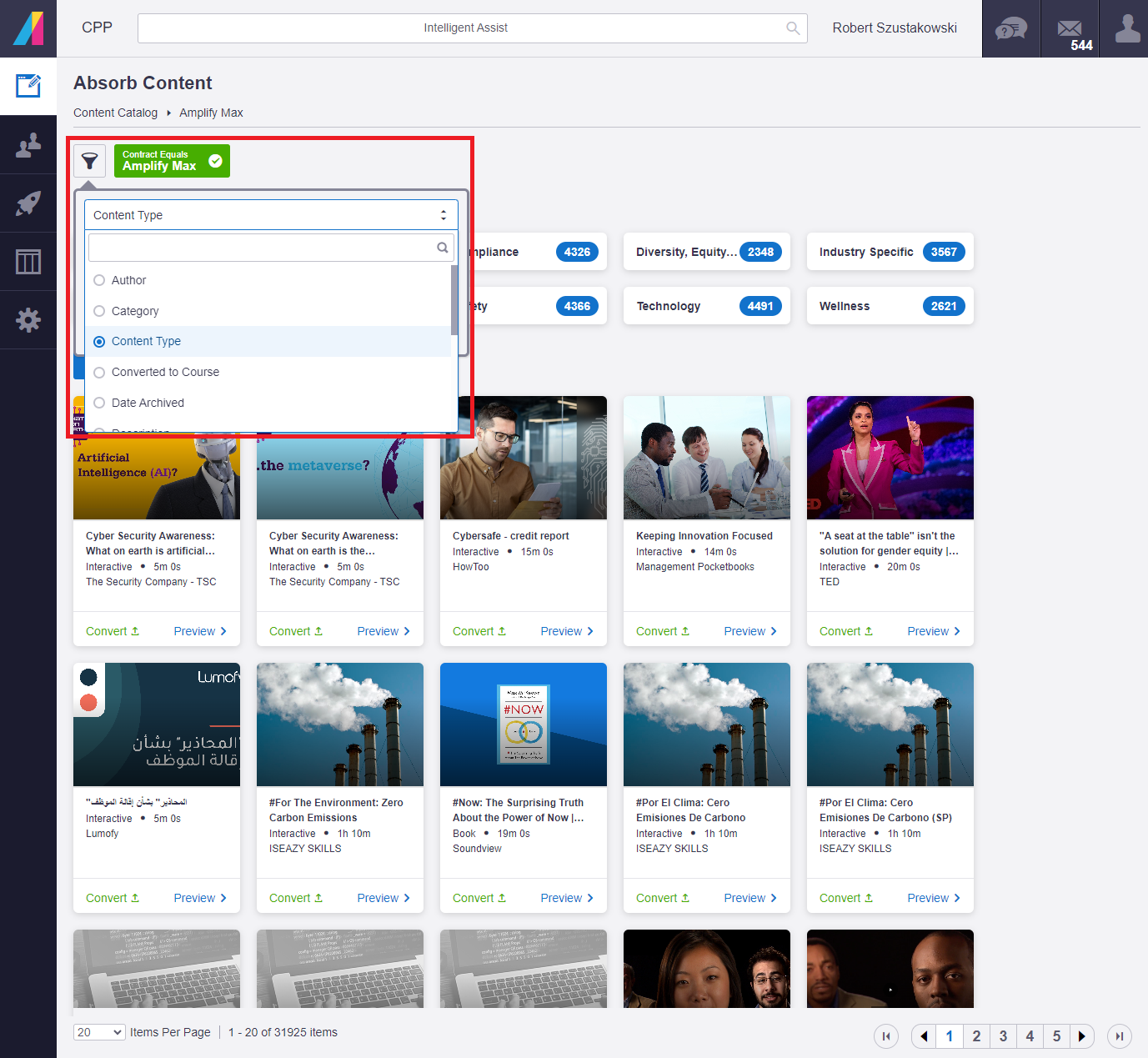Open the Content Type filter dropdown

point(271,215)
